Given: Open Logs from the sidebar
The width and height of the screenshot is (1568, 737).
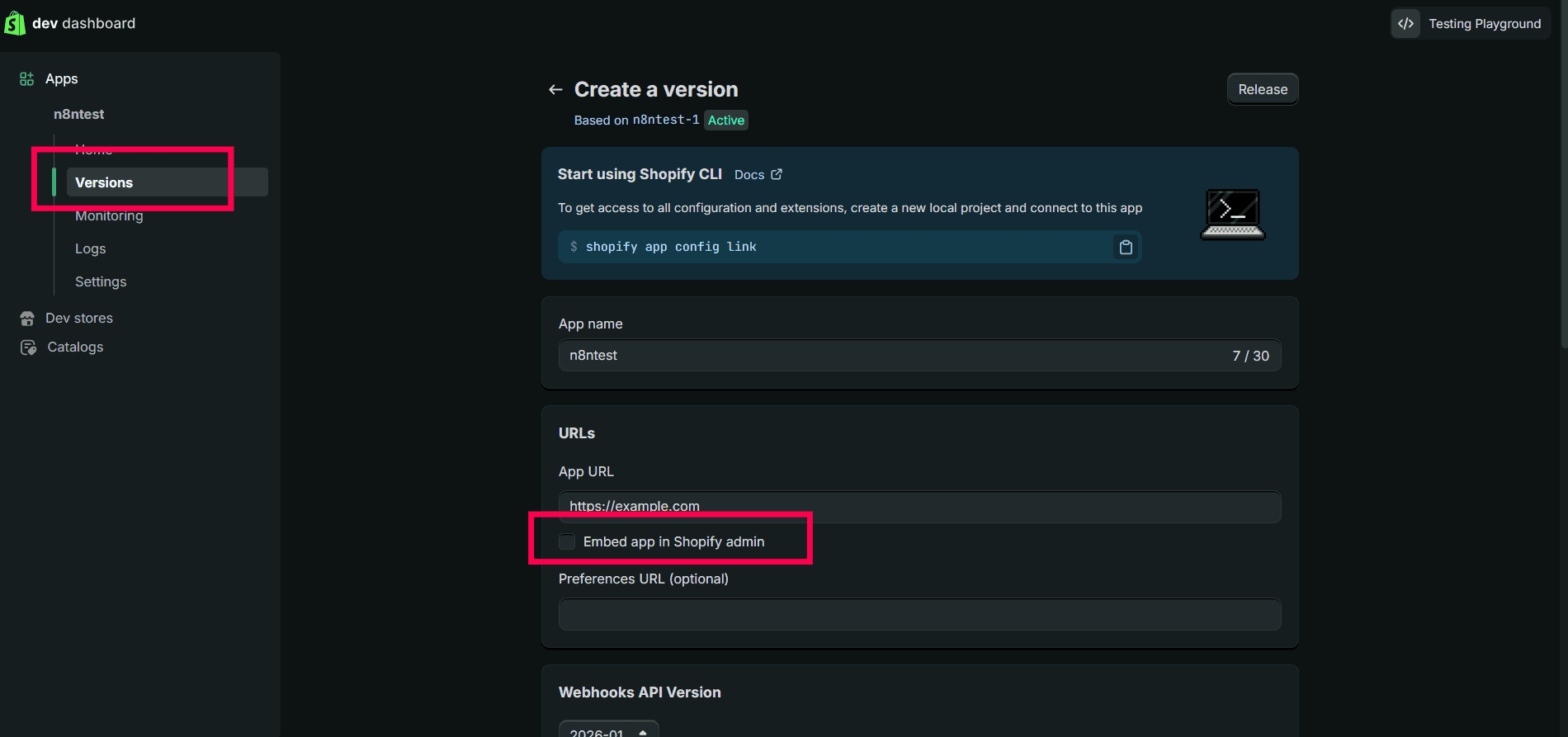Looking at the screenshot, I should point(91,248).
